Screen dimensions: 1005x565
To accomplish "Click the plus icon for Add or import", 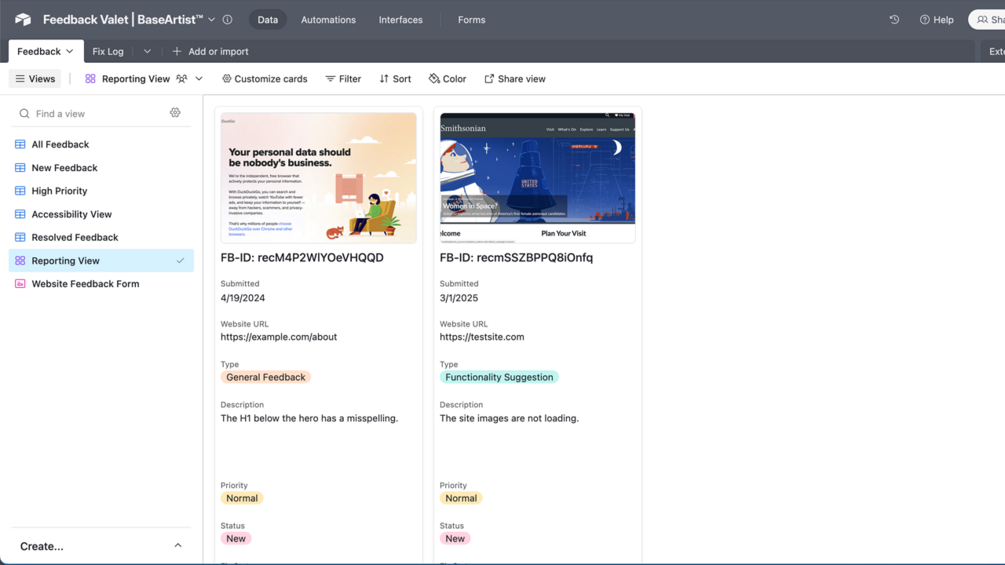I will [177, 51].
